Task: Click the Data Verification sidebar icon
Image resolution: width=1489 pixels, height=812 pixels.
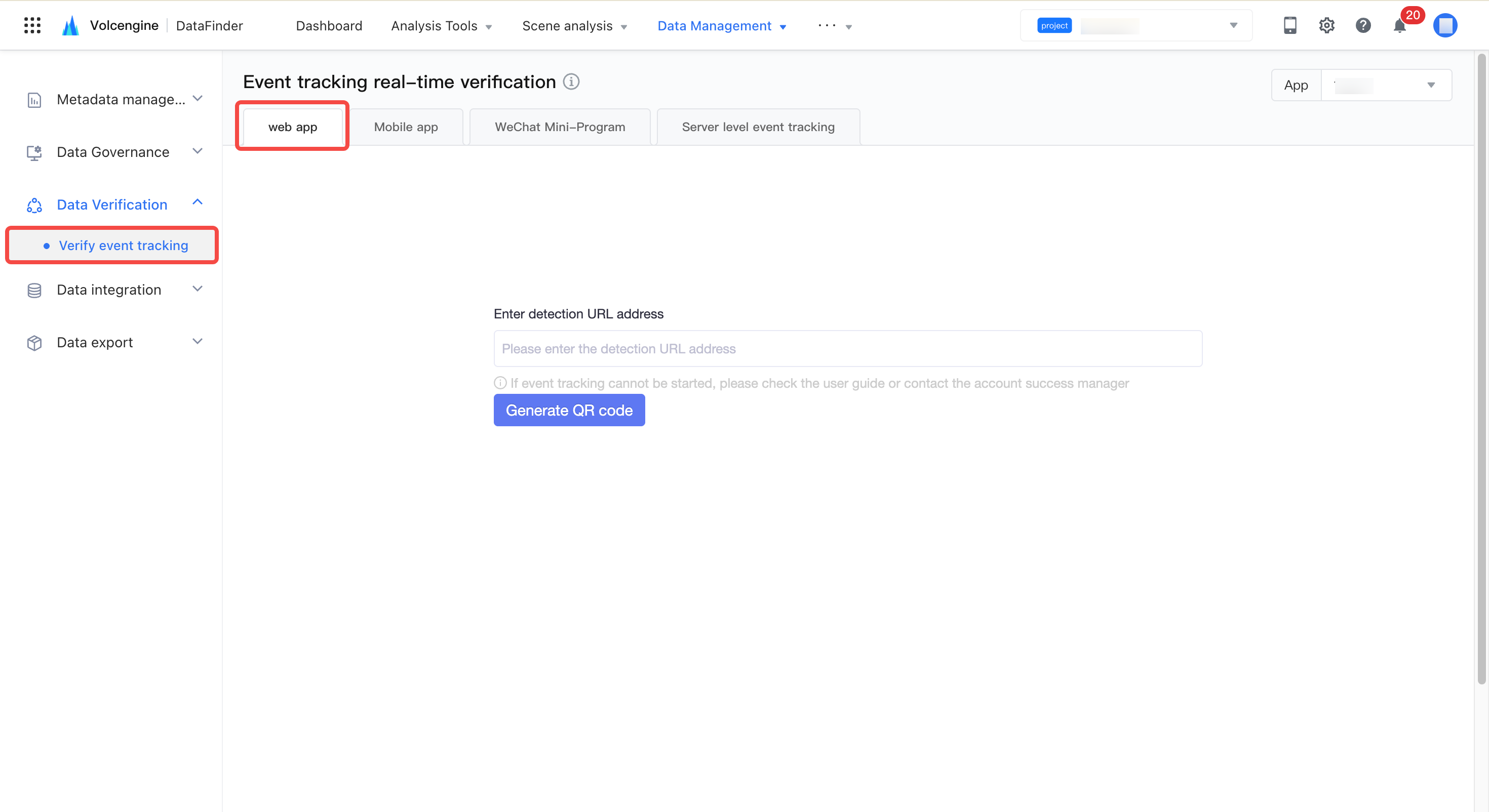Action: pyautogui.click(x=34, y=205)
